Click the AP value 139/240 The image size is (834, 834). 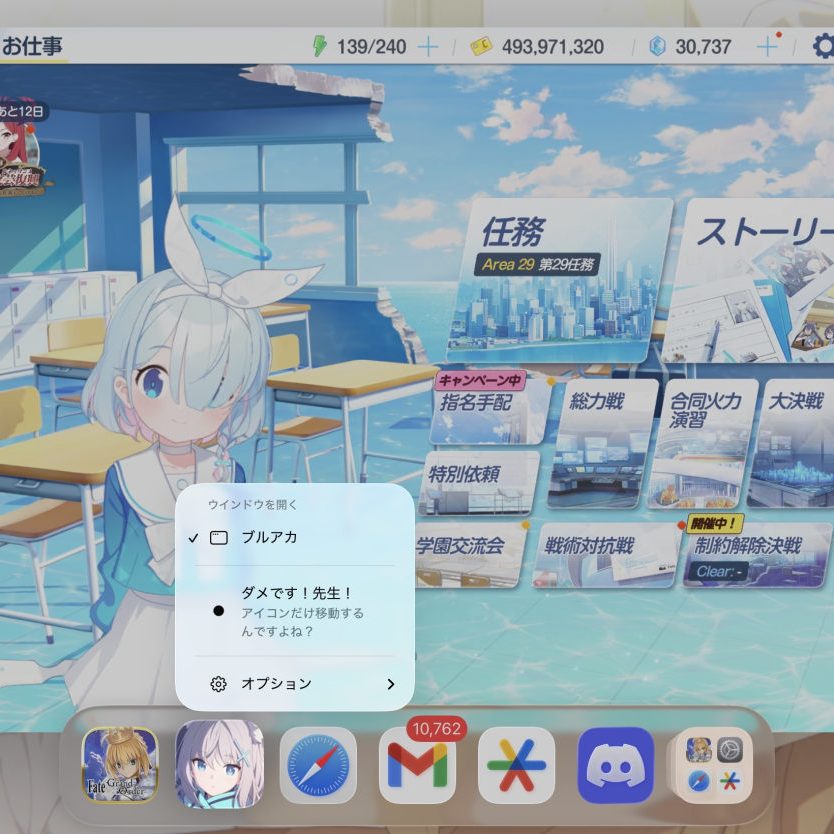point(371,47)
